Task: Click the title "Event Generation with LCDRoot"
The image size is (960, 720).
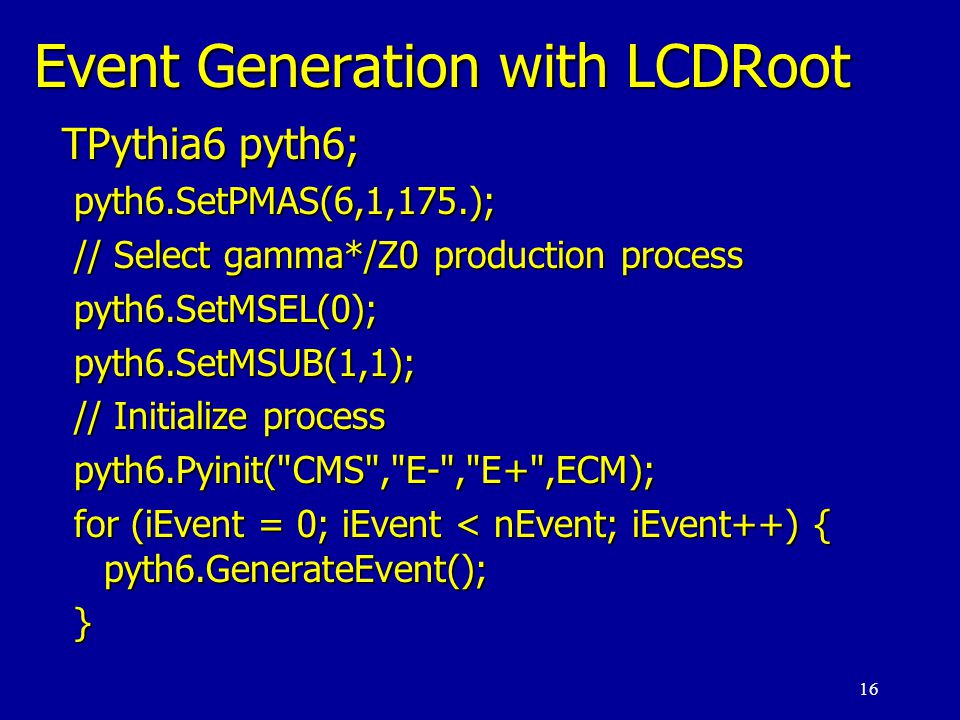Action: (x=443, y=66)
